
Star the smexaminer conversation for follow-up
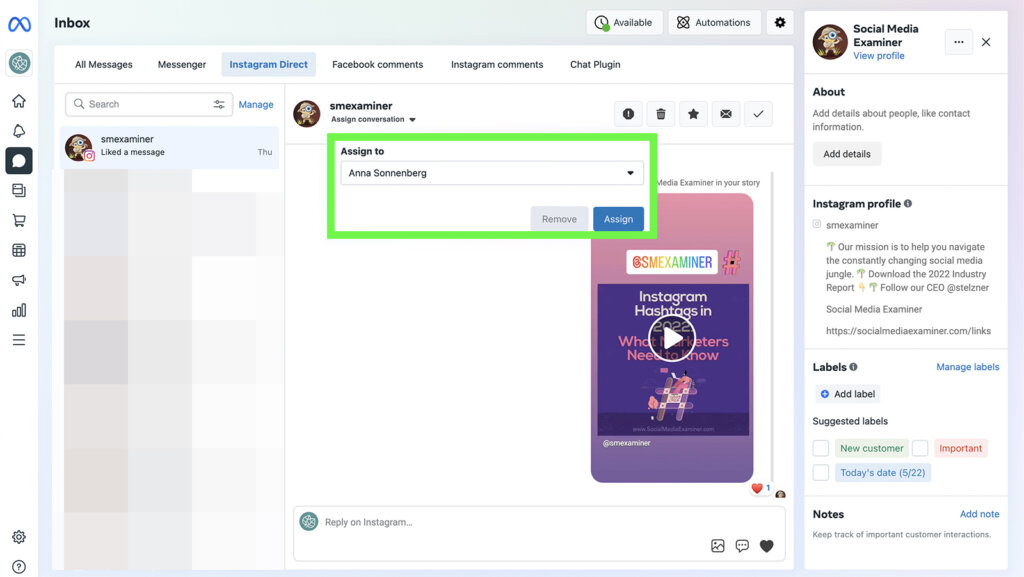pyautogui.click(x=693, y=113)
